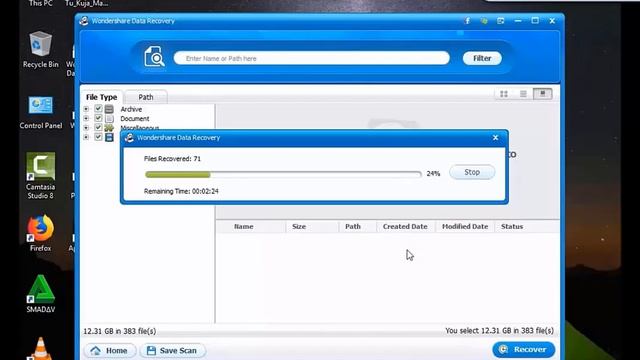Screen dimensions: 640x360
Task: Stop the recovery process
Action: (x=472, y=172)
